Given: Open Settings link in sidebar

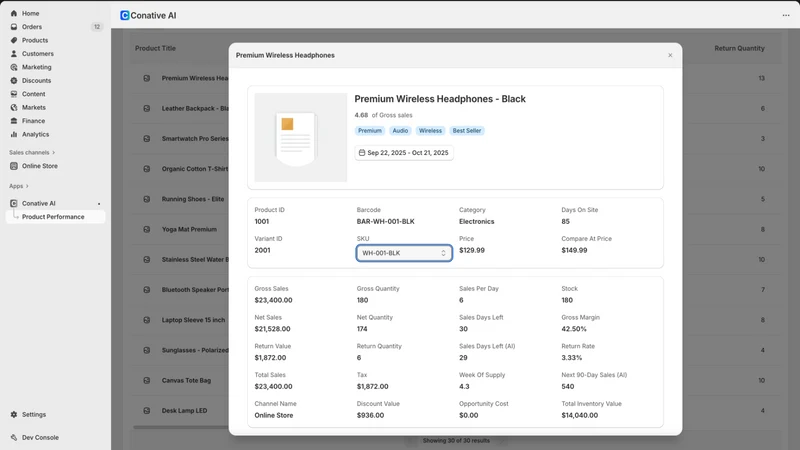Looking at the screenshot, I should click(34, 414).
